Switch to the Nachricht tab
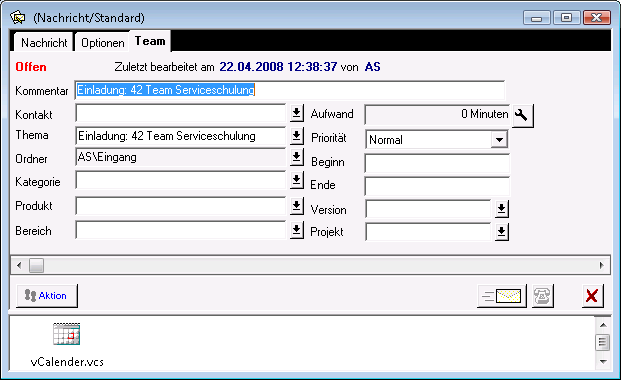The height and width of the screenshot is (380, 621). 44,42
